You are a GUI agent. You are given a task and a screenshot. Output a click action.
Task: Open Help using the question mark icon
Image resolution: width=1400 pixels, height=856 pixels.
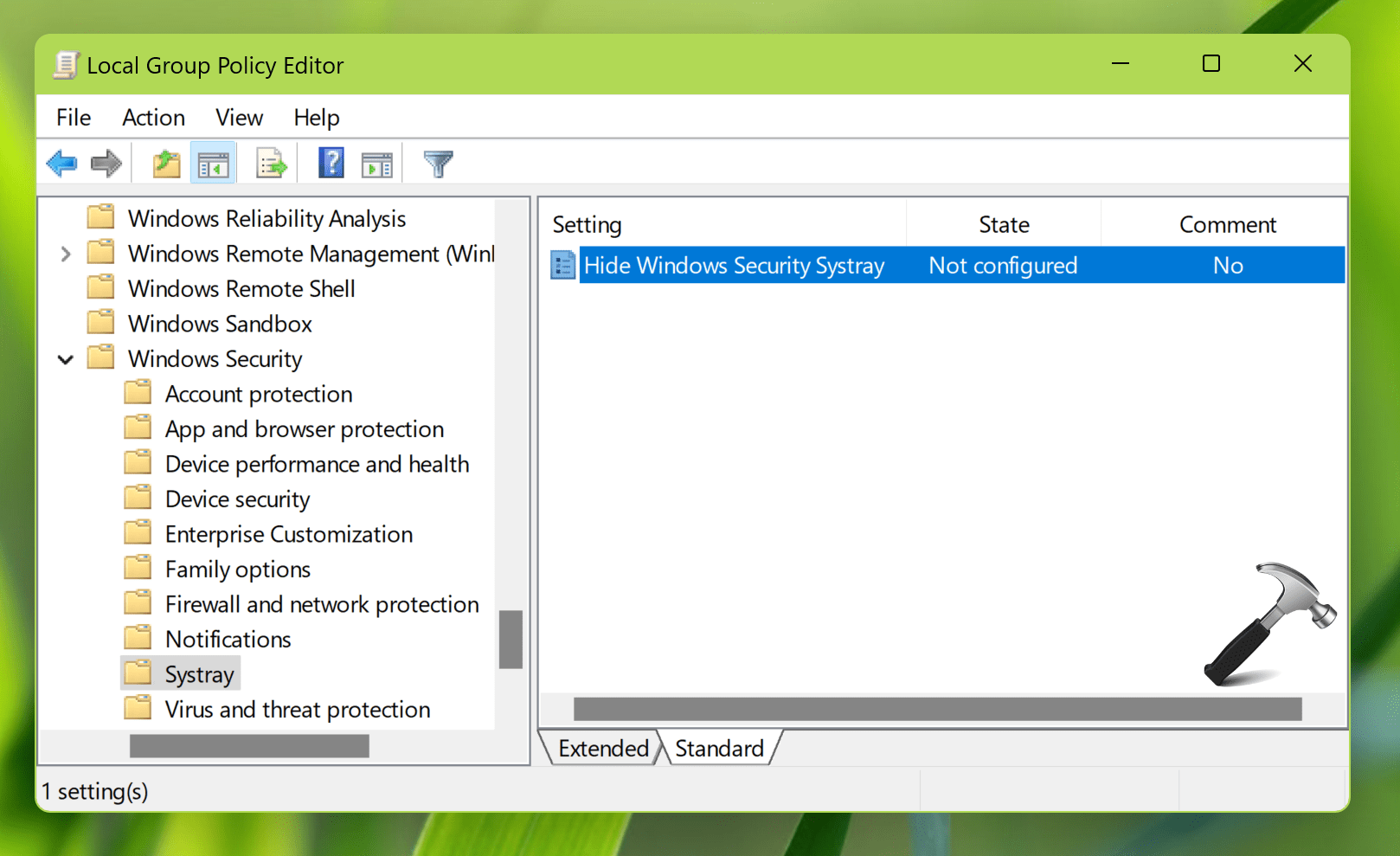[331, 163]
